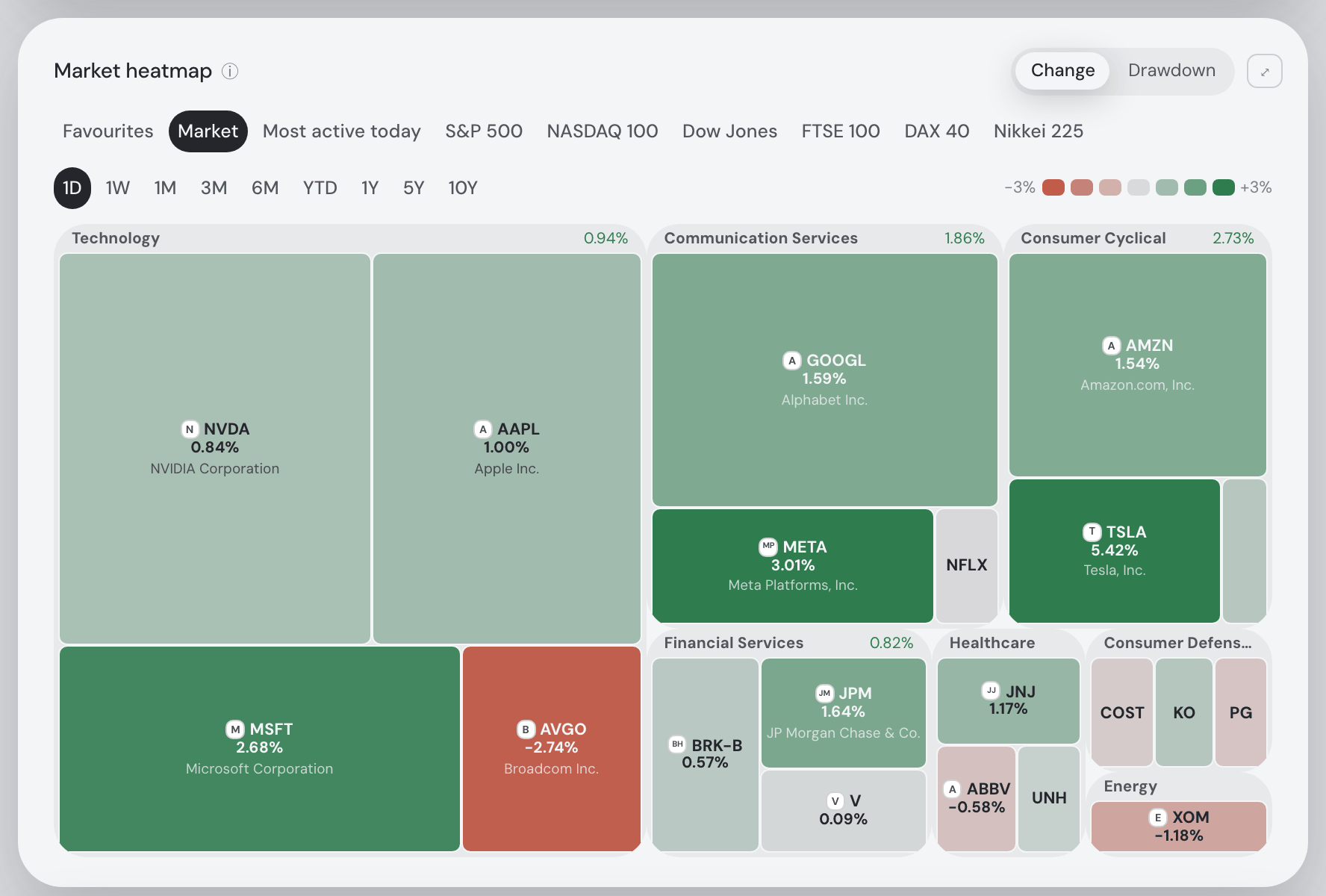Viewport: 1326px width, 896px height.
Task: Click the NVIDIA Corporation company name
Action: (215, 469)
